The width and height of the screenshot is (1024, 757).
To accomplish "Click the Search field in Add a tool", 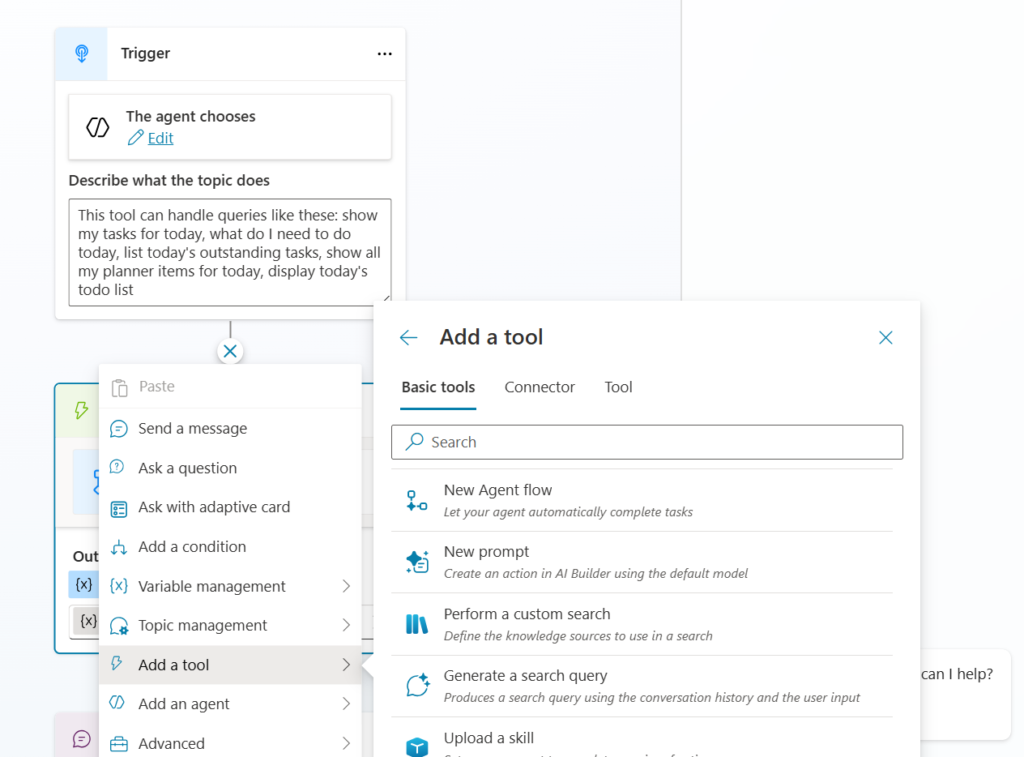I will click(647, 442).
